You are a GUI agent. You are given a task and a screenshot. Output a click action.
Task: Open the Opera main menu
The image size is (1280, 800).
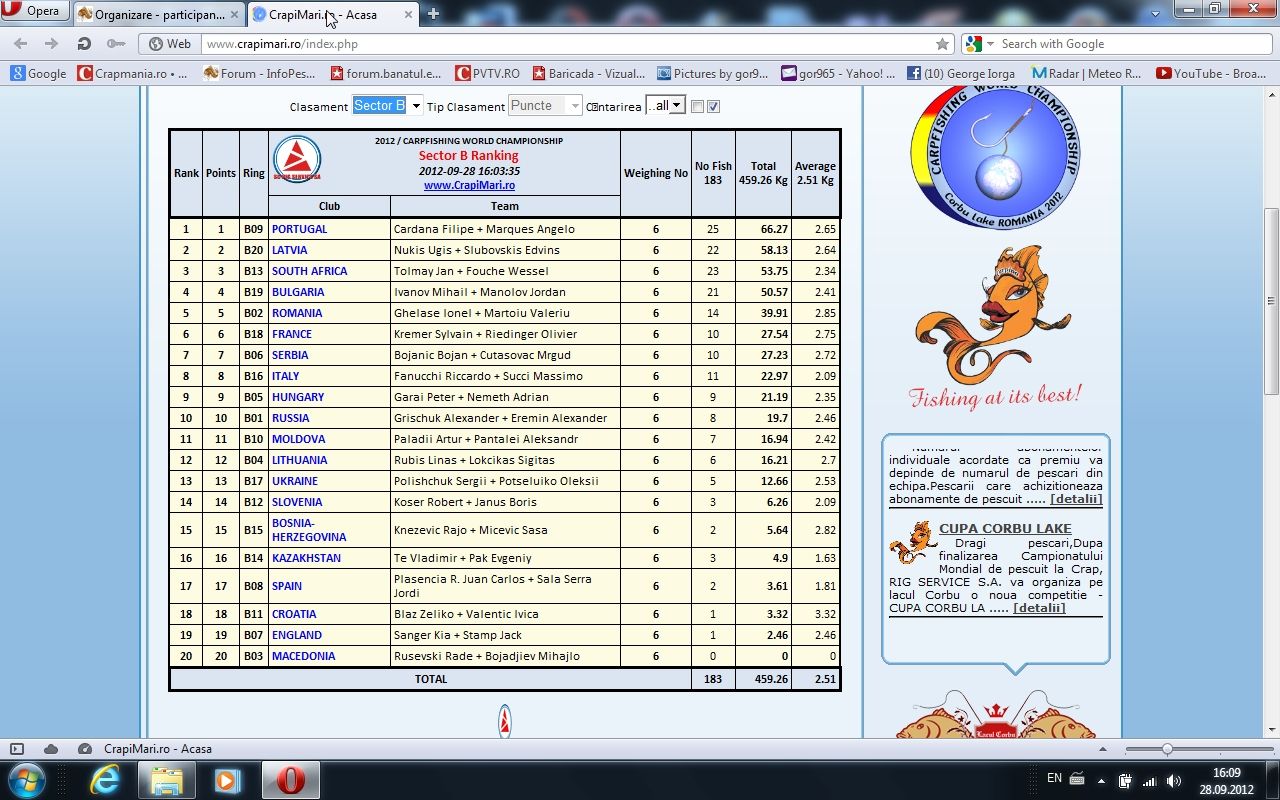(34, 12)
